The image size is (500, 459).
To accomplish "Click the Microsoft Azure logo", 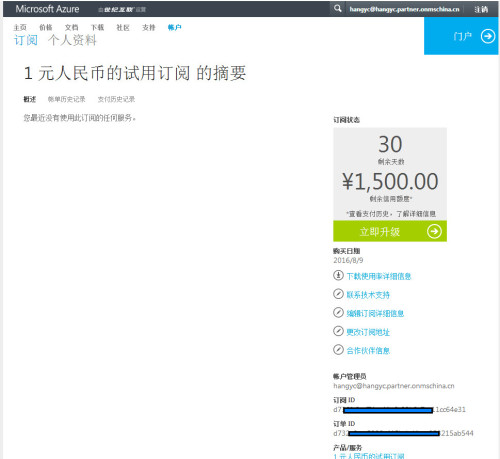I will pyautogui.click(x=47, y=9).
